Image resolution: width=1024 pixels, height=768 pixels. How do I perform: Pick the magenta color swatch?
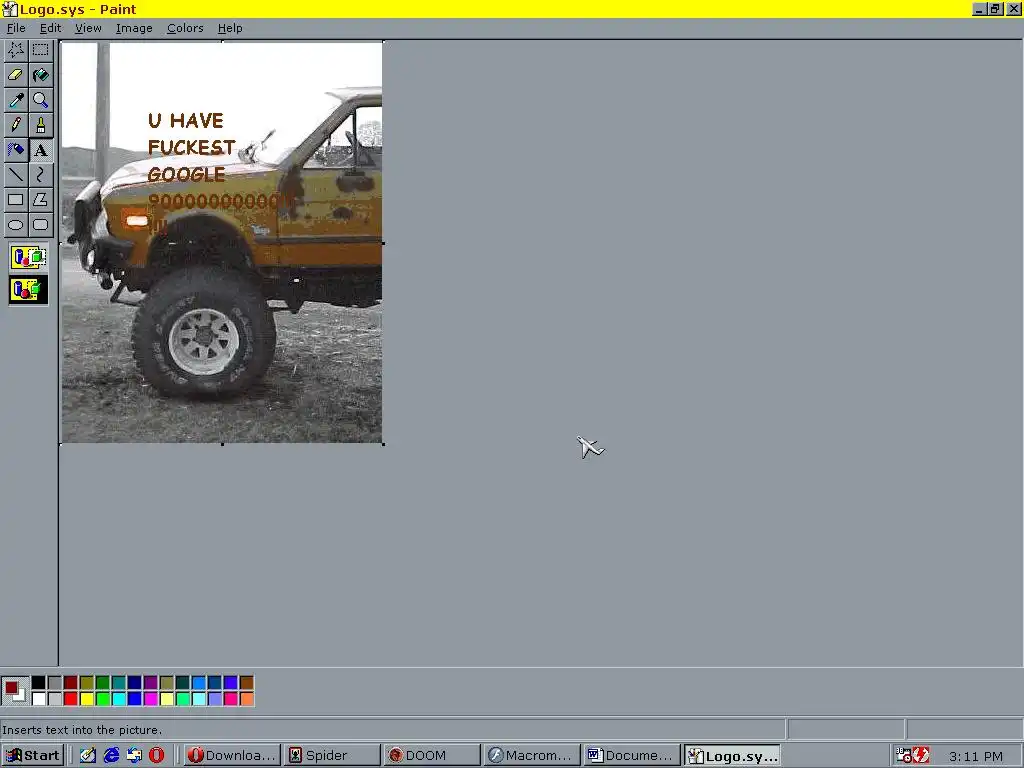point(150,699)
